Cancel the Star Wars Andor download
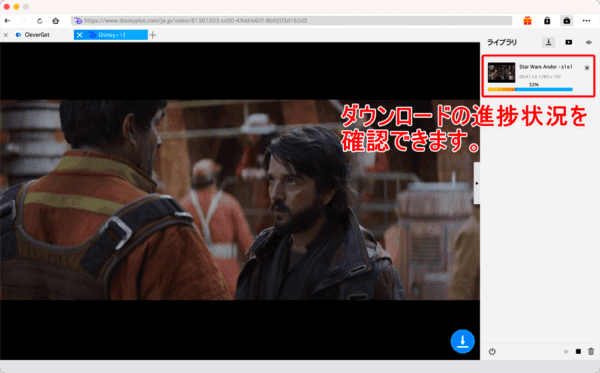 pos(587,68)
